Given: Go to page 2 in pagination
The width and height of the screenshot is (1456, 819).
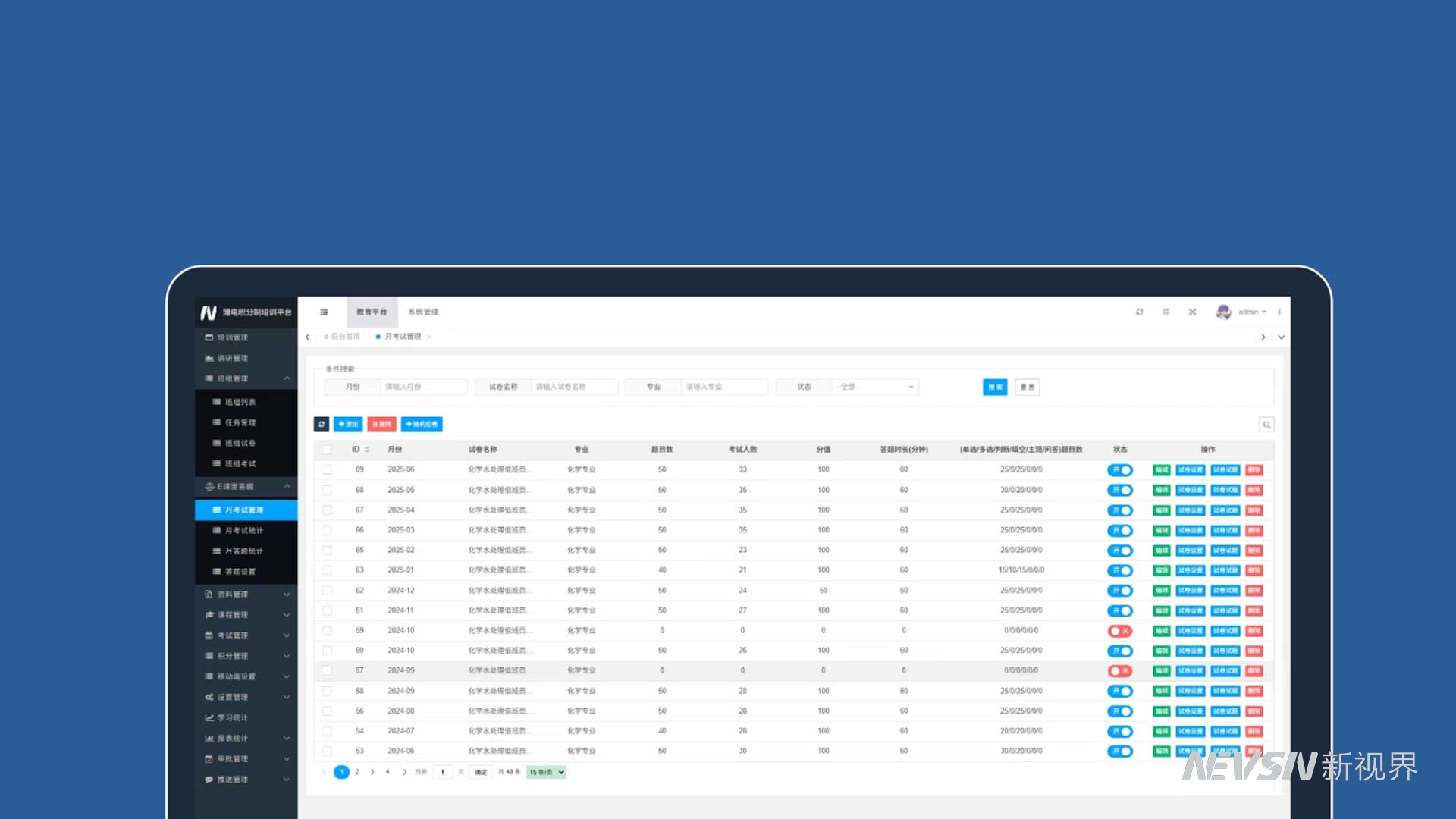Looking at the screenshot, I should pyautogui.click(x=357, y=772).
